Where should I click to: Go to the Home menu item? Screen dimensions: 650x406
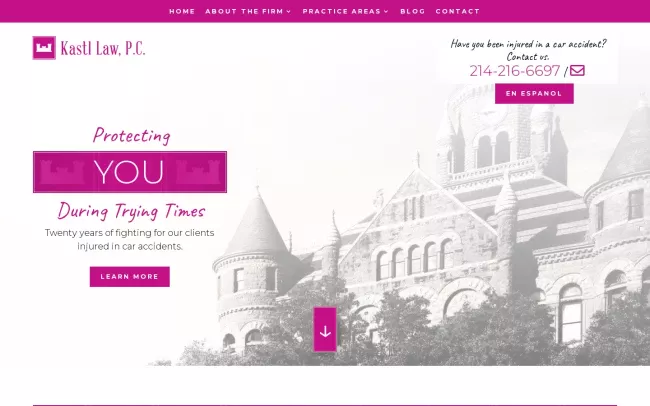coord(182,12)
